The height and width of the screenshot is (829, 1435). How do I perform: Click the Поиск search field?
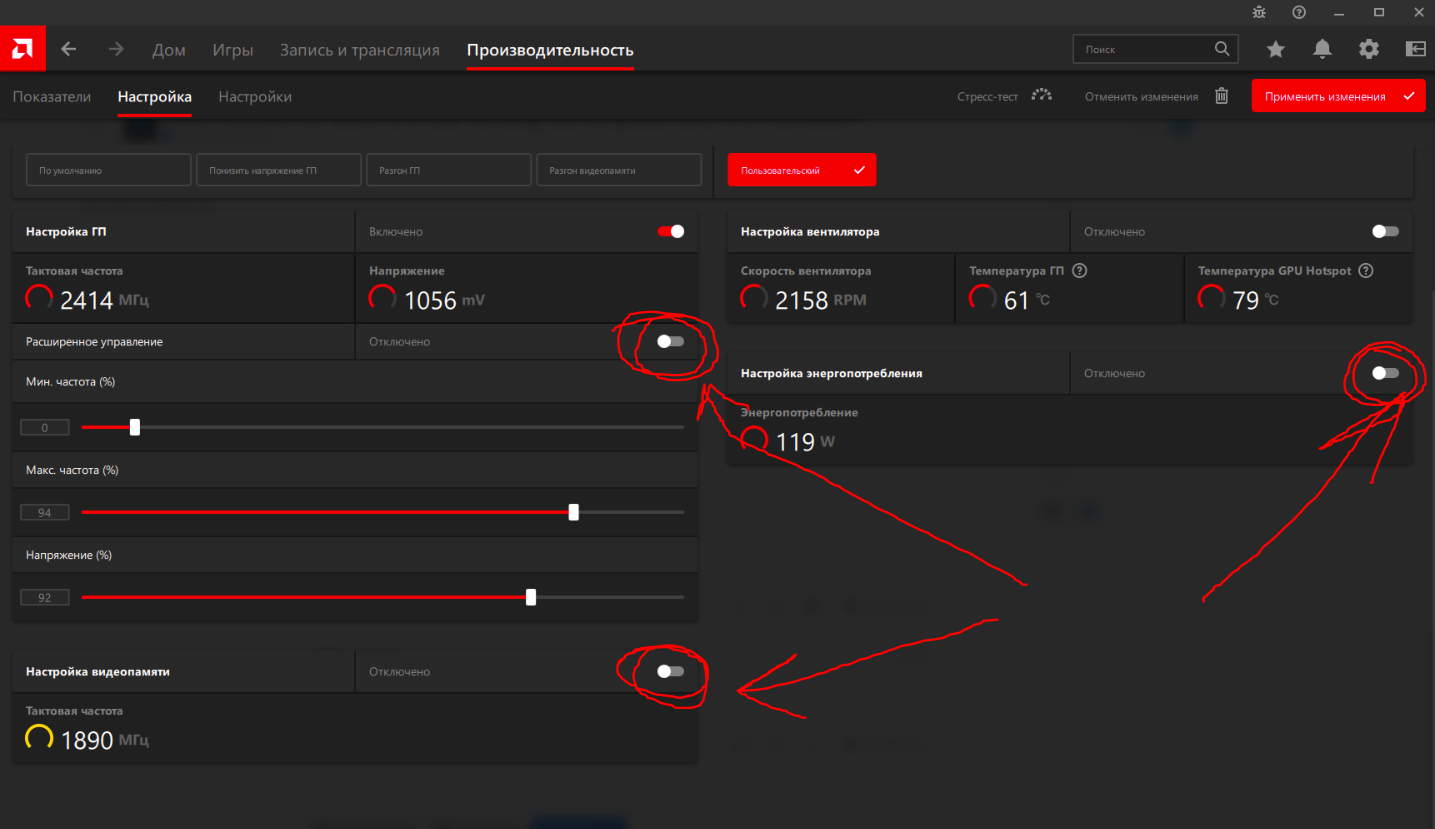point(1155,49)
